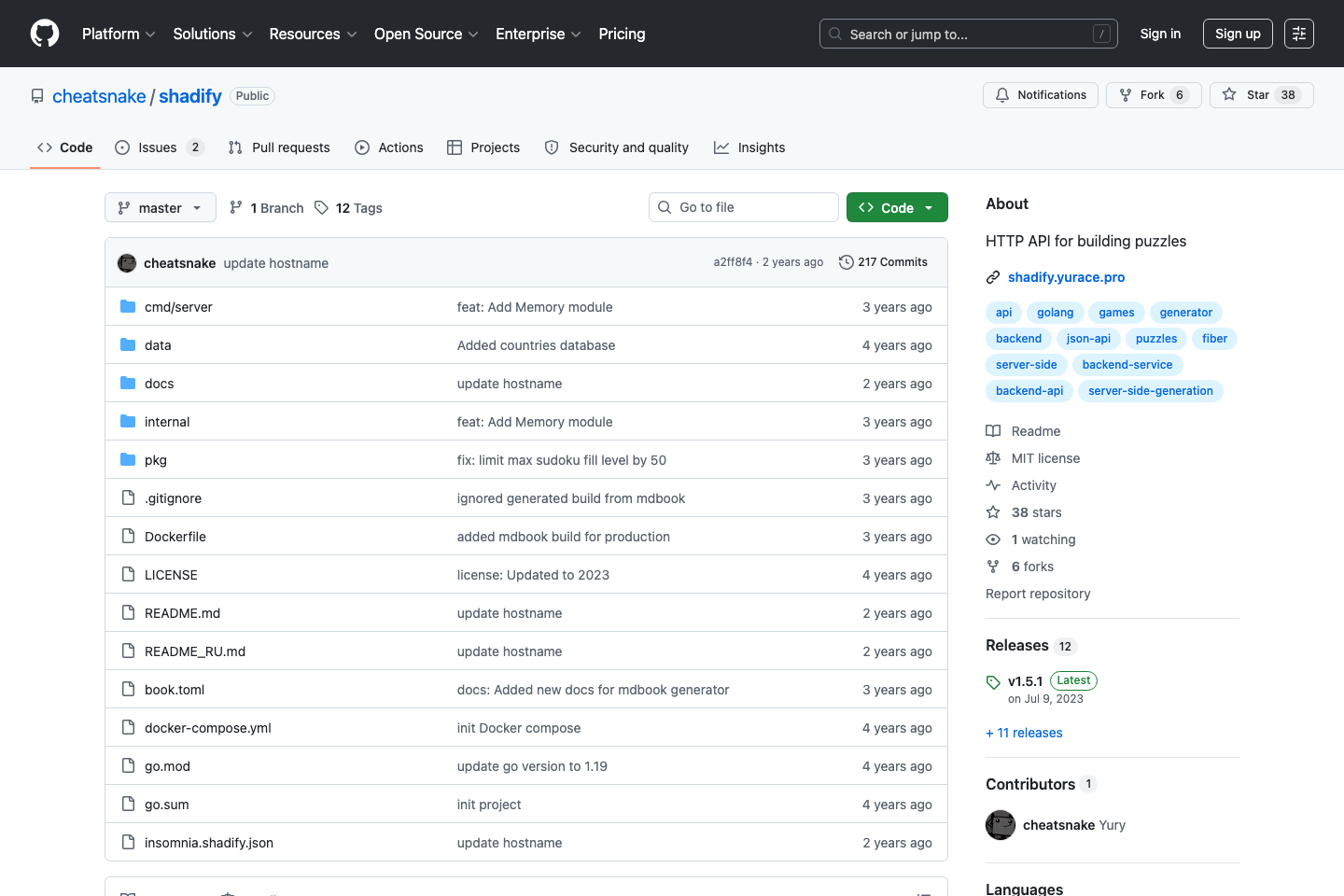Image resolution: width=1344 pixels, height=896 pixels.
Task: Click the star icon to star shadify
Action: 1229,94
